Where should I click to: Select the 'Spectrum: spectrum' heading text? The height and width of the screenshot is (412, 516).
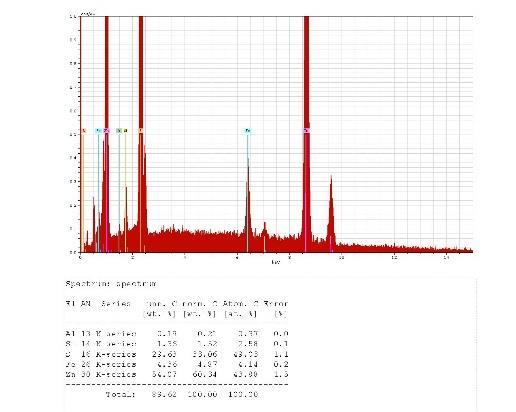coord(111,284)
